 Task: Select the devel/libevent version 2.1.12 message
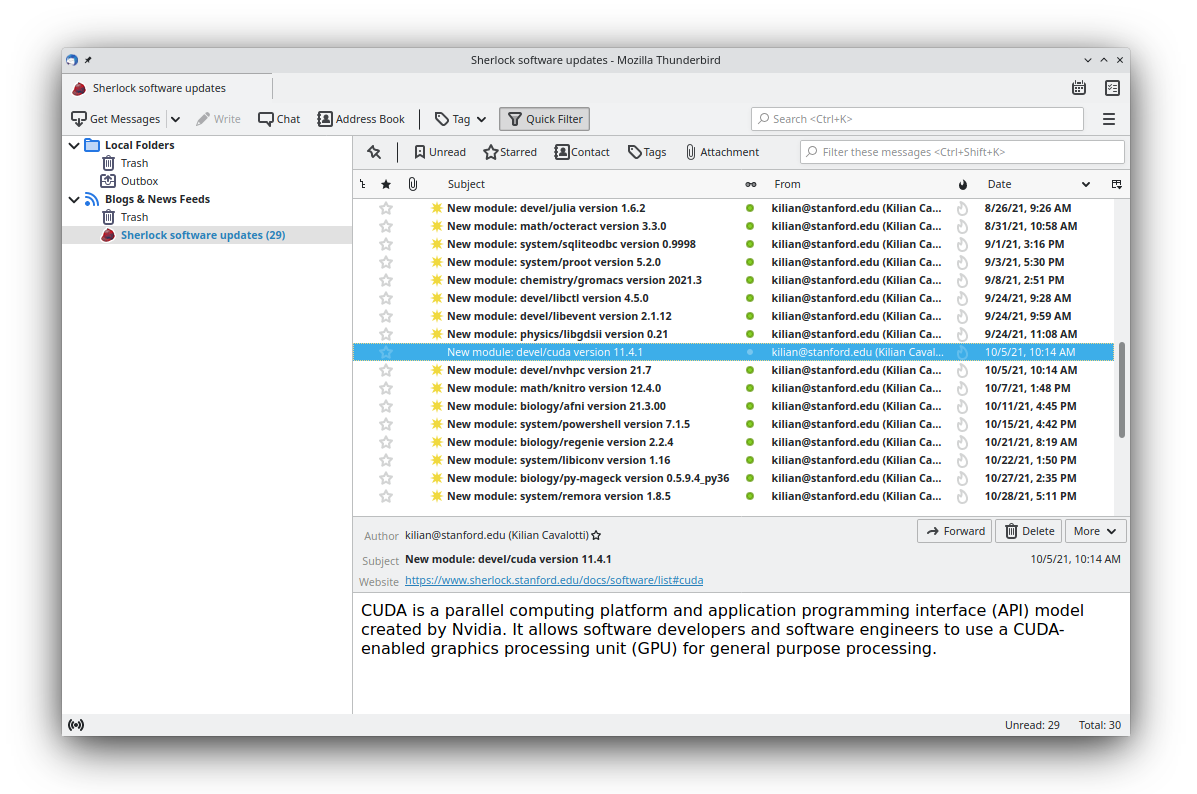click(x=560, y=316)
